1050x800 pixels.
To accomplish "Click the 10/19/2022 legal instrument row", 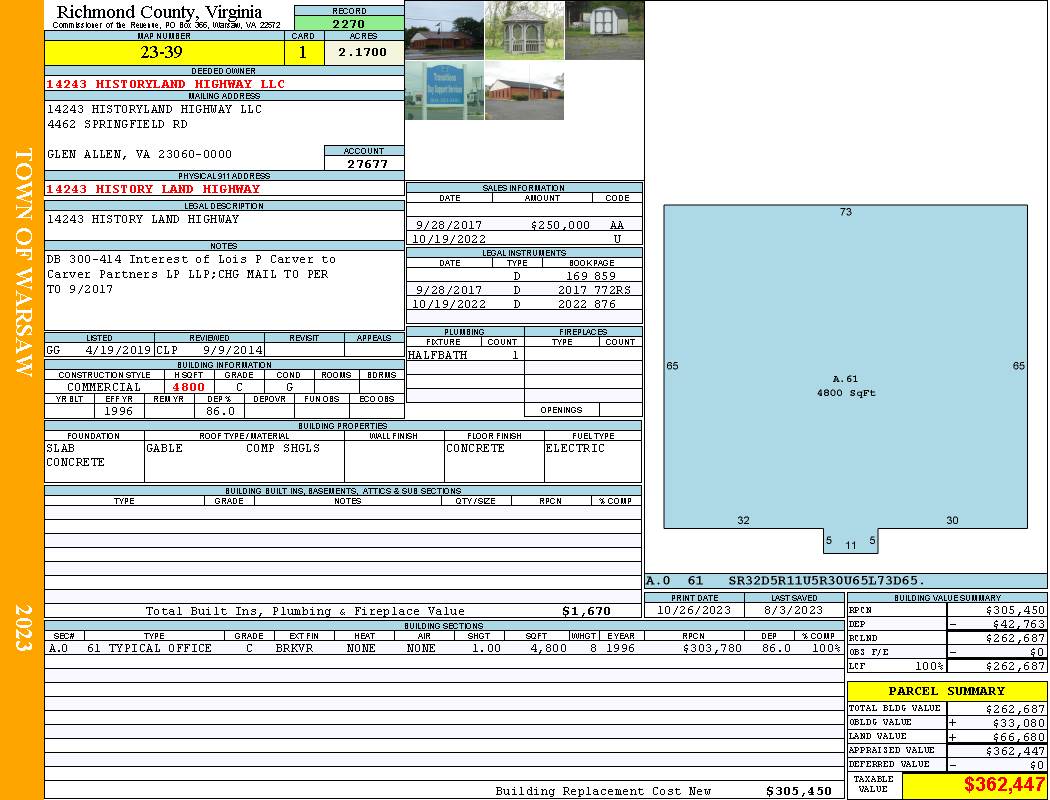I will click(524, 304).
